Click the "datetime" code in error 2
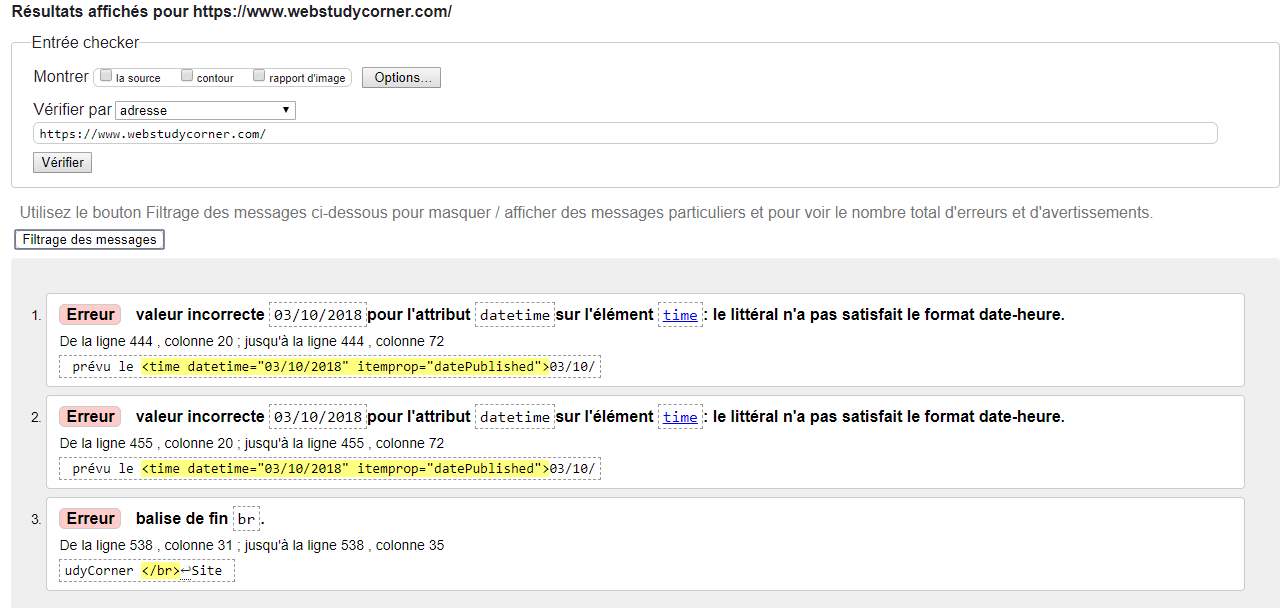This screenshot has height=608, width=1280. tap(515, 416)
